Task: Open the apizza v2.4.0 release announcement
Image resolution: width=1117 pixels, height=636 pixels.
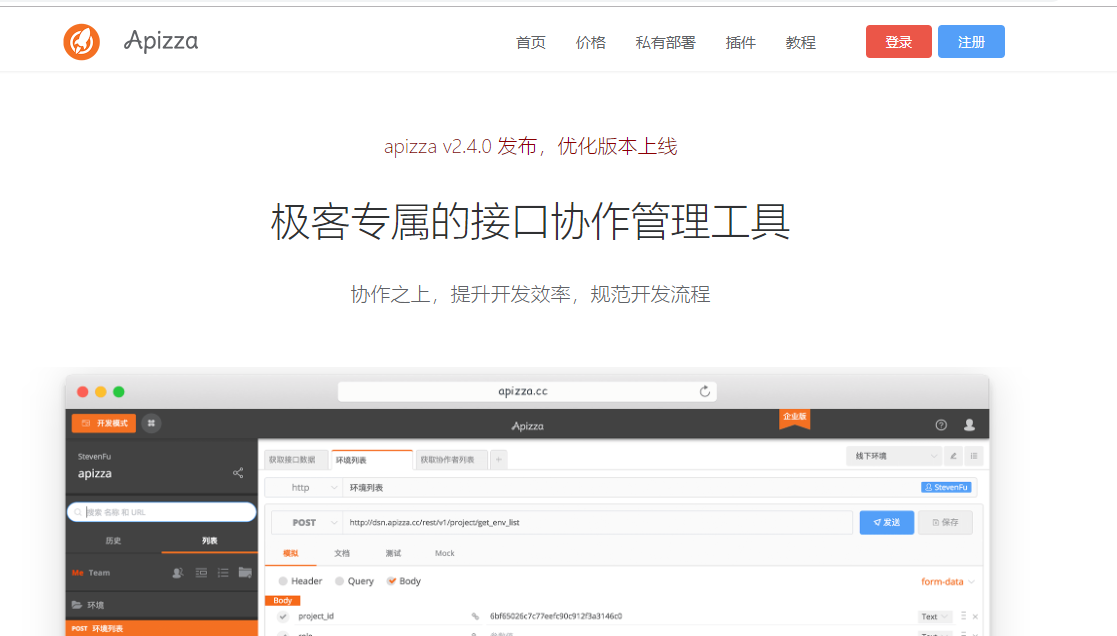Action: [530, 146]
